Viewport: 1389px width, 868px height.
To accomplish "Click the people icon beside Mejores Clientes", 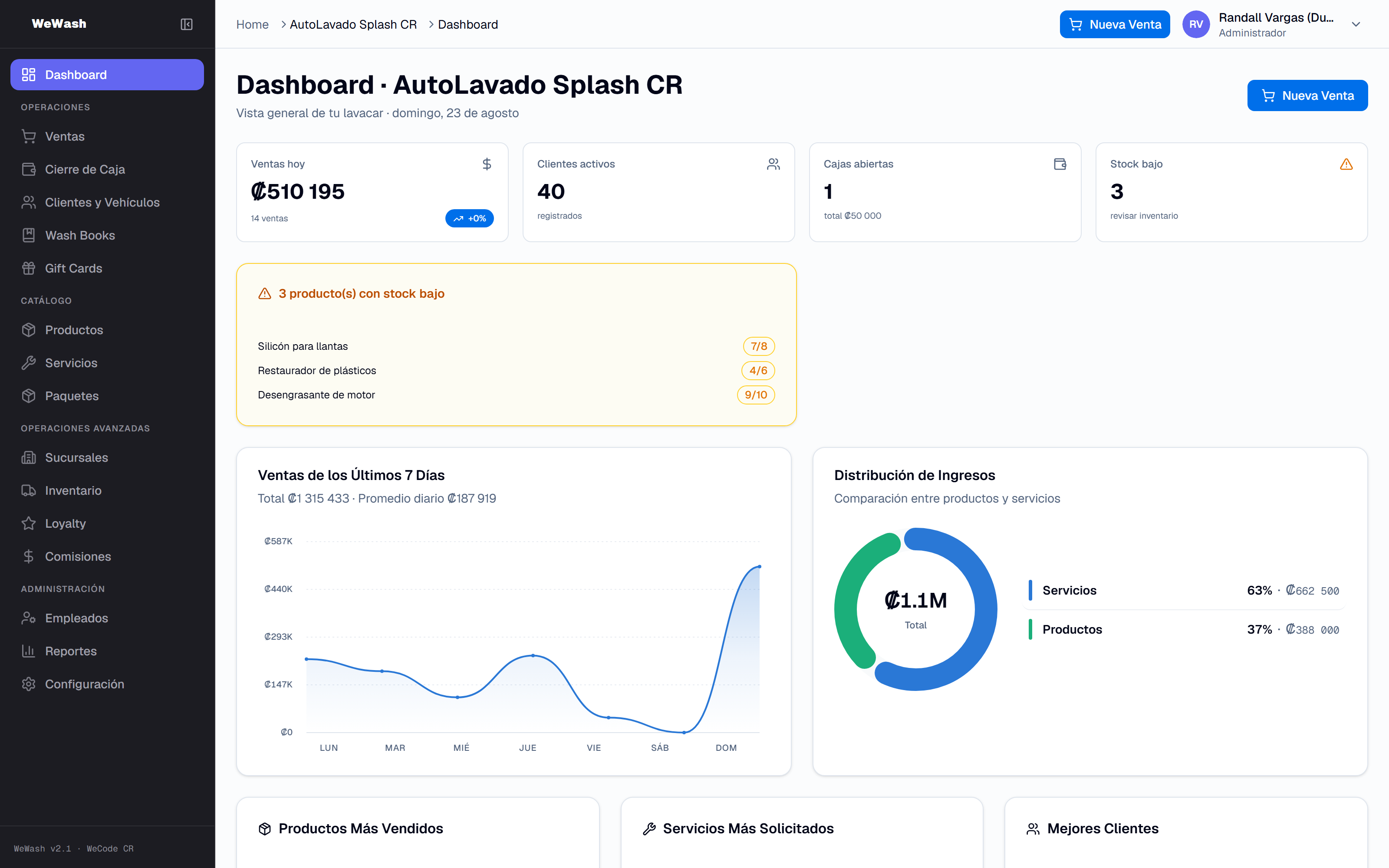I will click(x=1033, y=829).
